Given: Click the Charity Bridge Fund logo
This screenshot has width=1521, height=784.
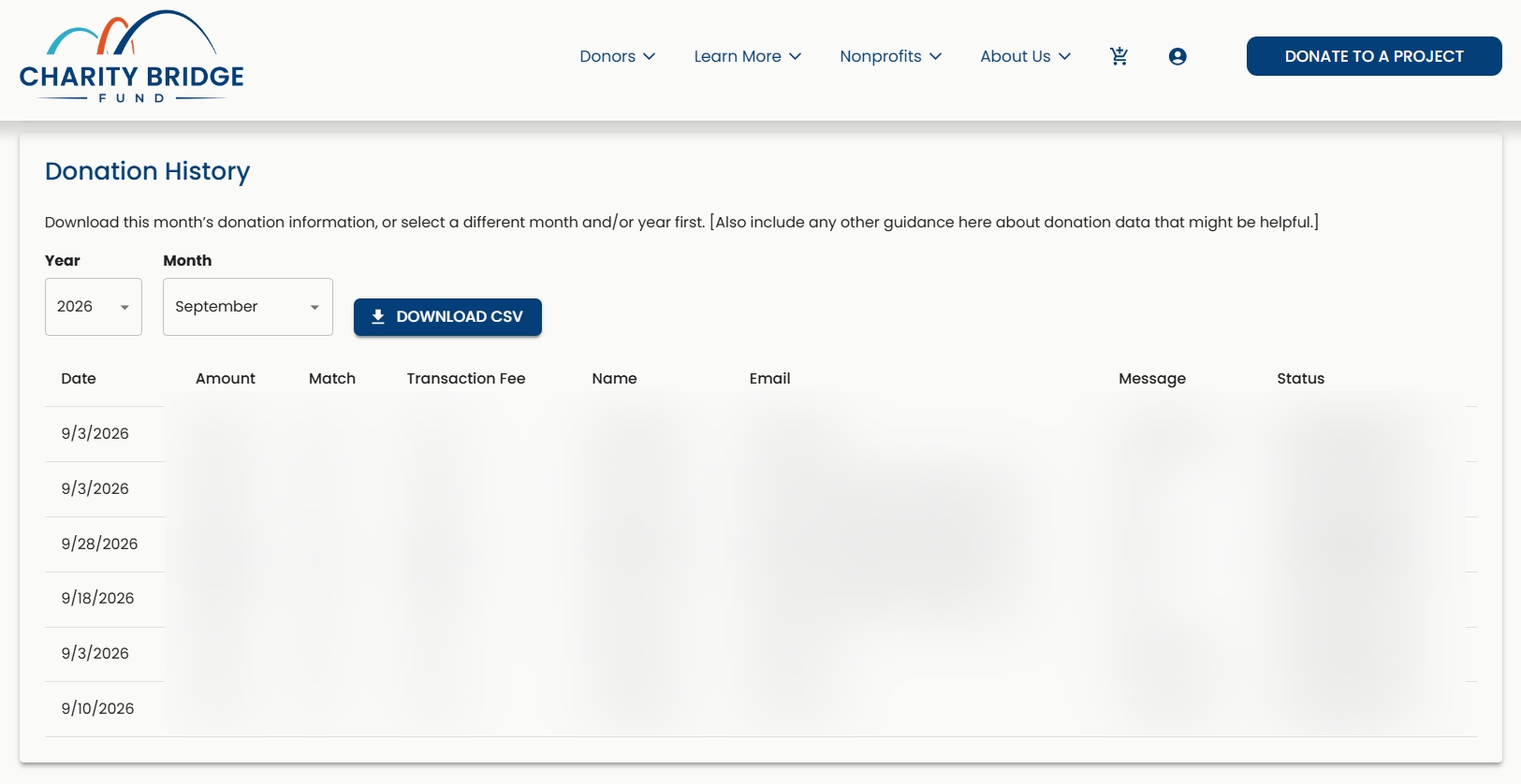Looking at the screenshot, I should click(132, 57).
